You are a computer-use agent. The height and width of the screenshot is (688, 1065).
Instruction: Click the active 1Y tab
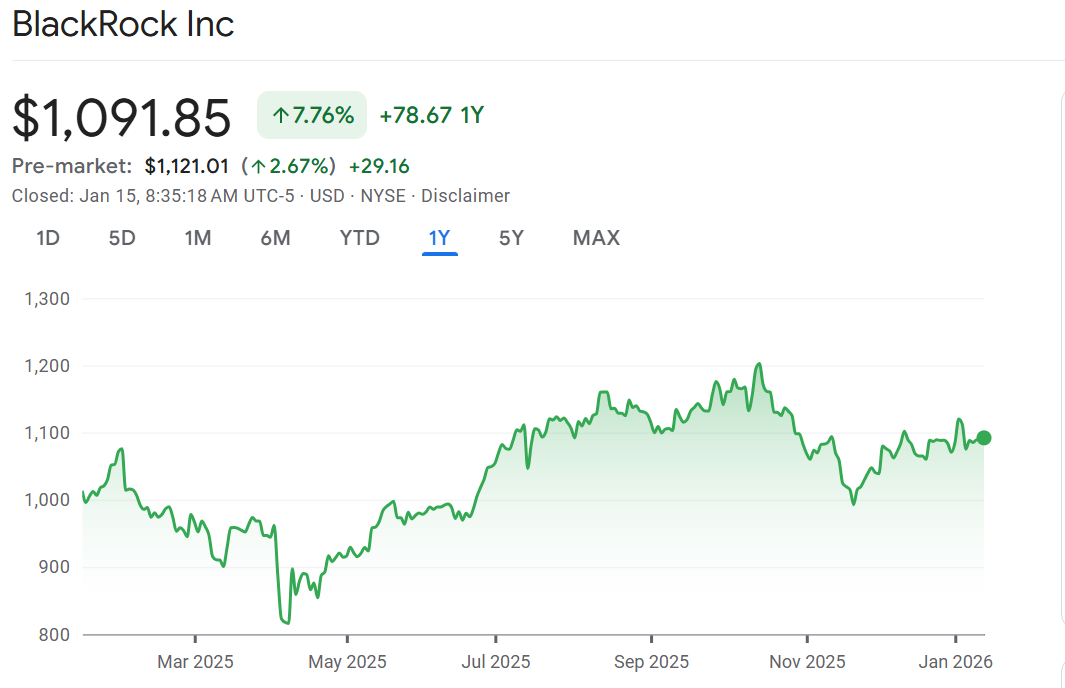(x=440, y=238)
